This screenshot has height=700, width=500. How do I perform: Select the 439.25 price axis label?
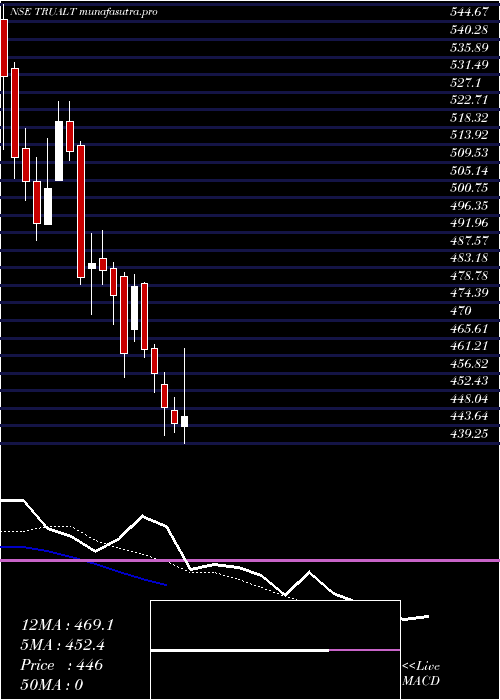(469, 433)
